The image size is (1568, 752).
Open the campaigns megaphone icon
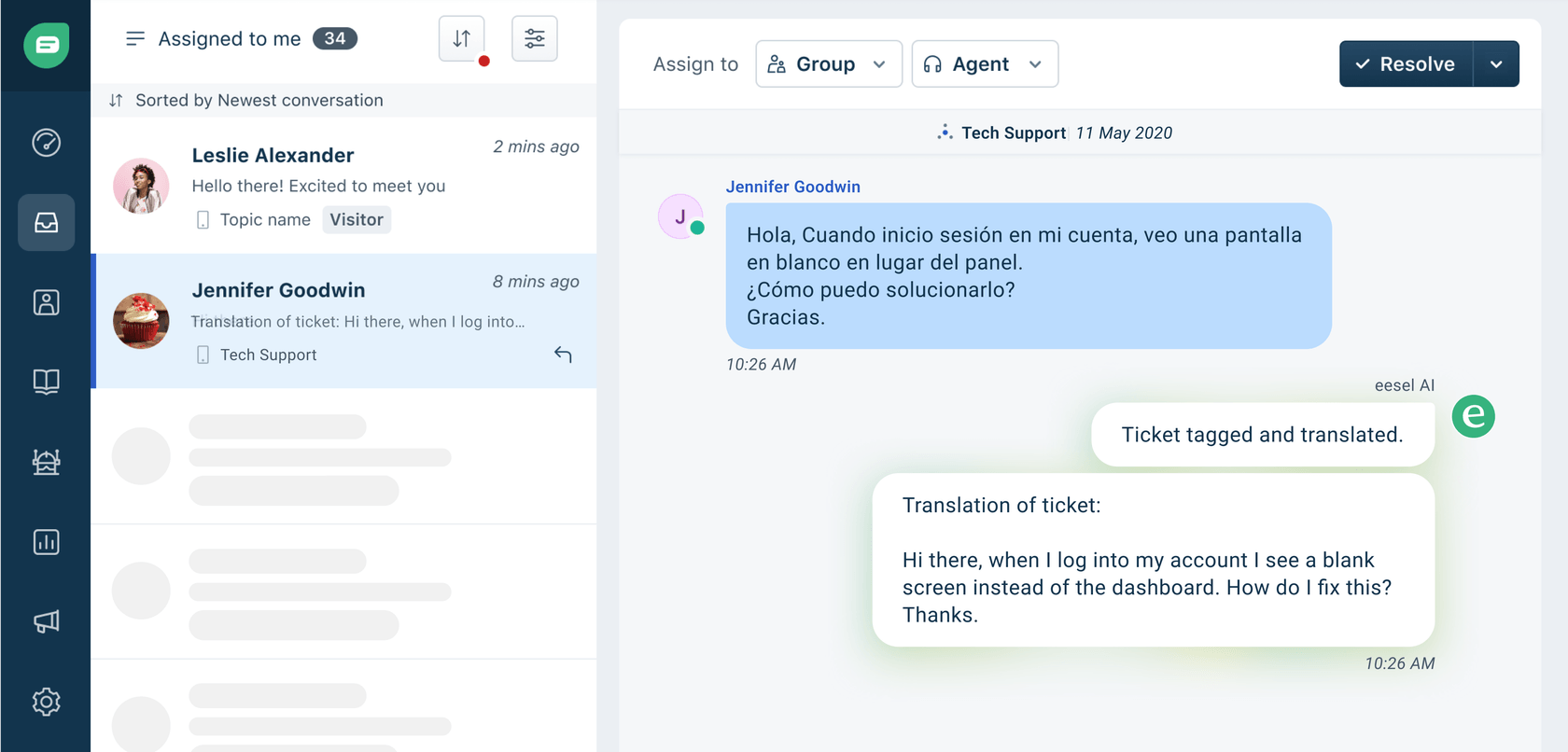pos(46,621)
